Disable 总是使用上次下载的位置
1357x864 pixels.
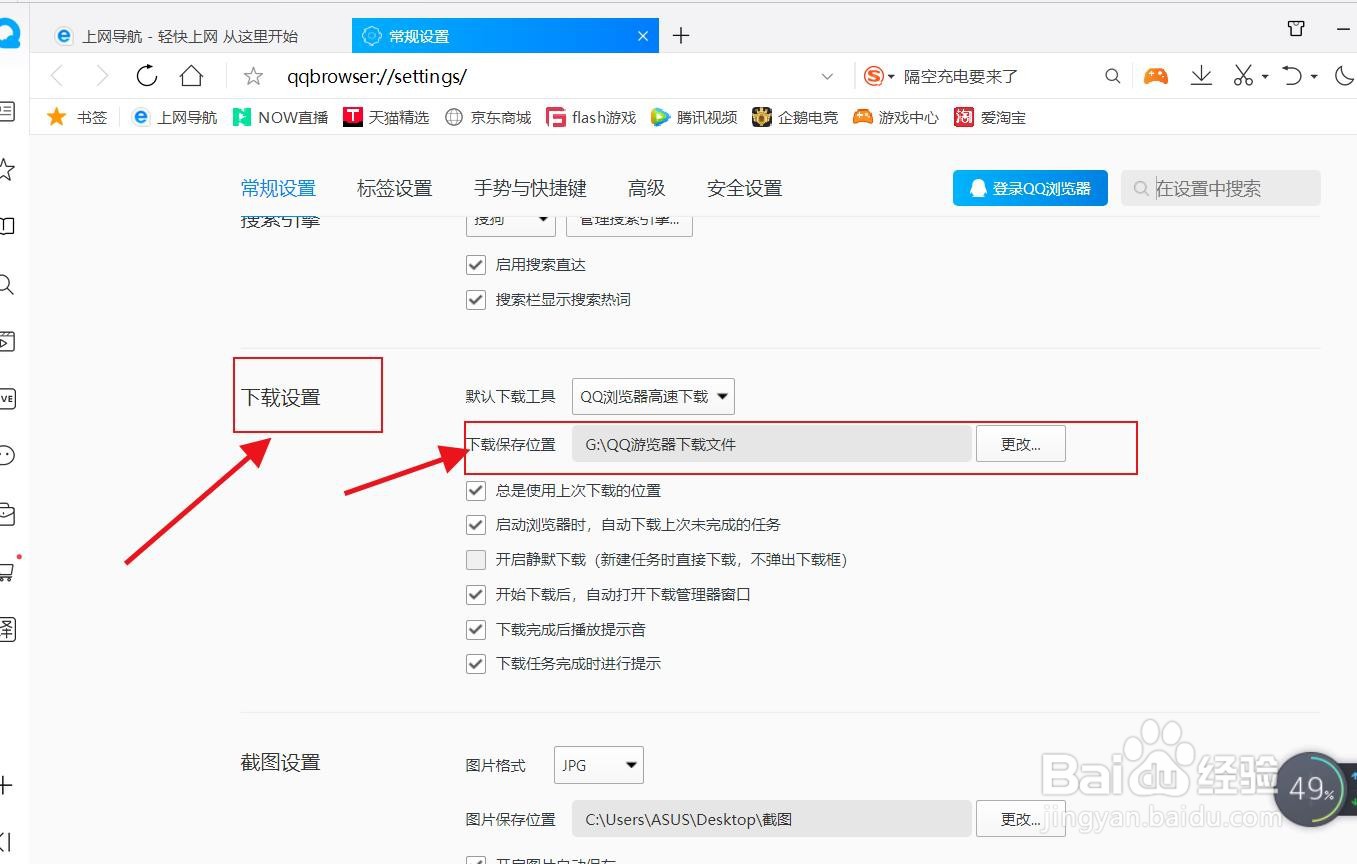click(x=475, y=490)
